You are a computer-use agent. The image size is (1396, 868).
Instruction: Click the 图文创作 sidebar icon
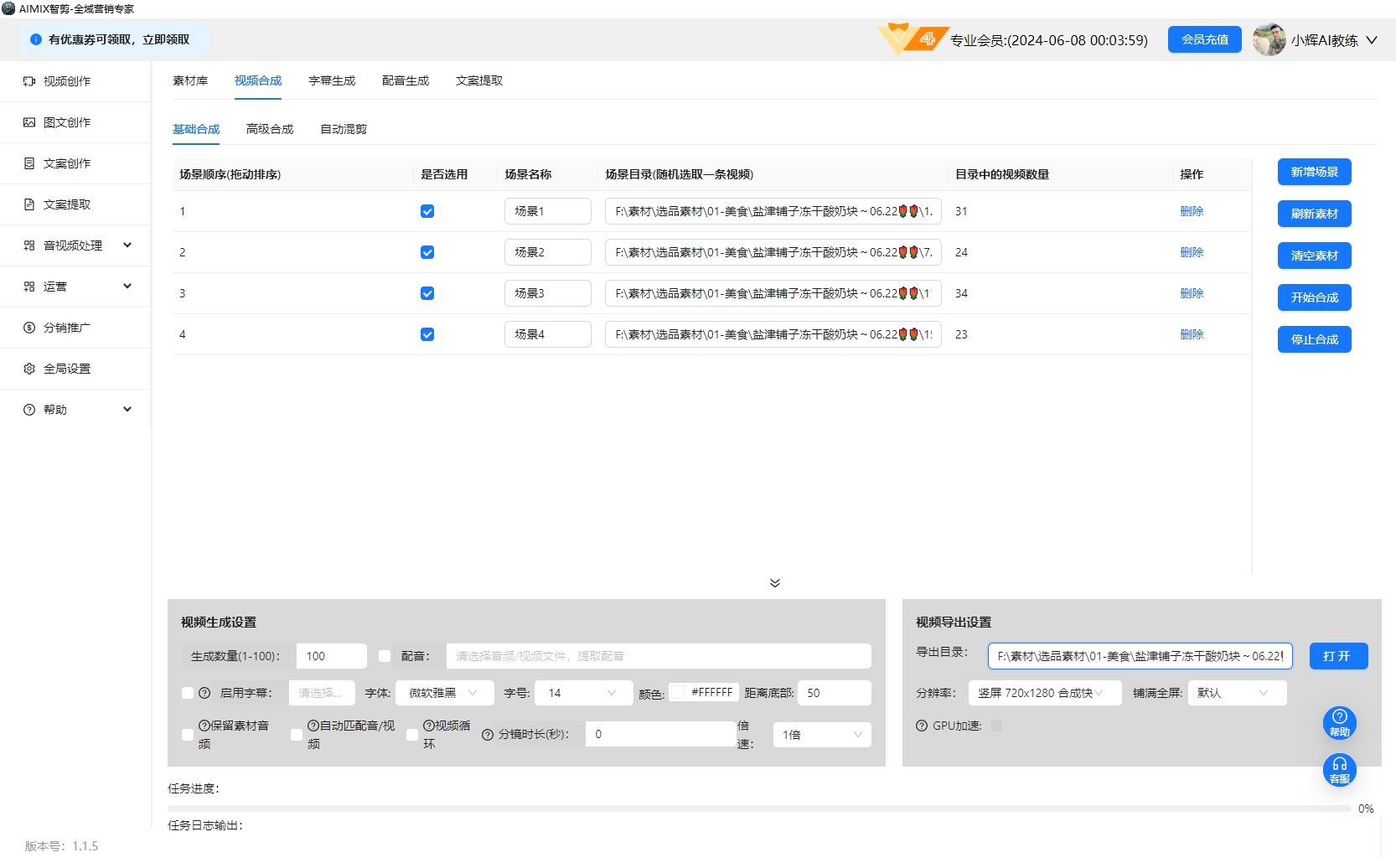coord(29,122)
